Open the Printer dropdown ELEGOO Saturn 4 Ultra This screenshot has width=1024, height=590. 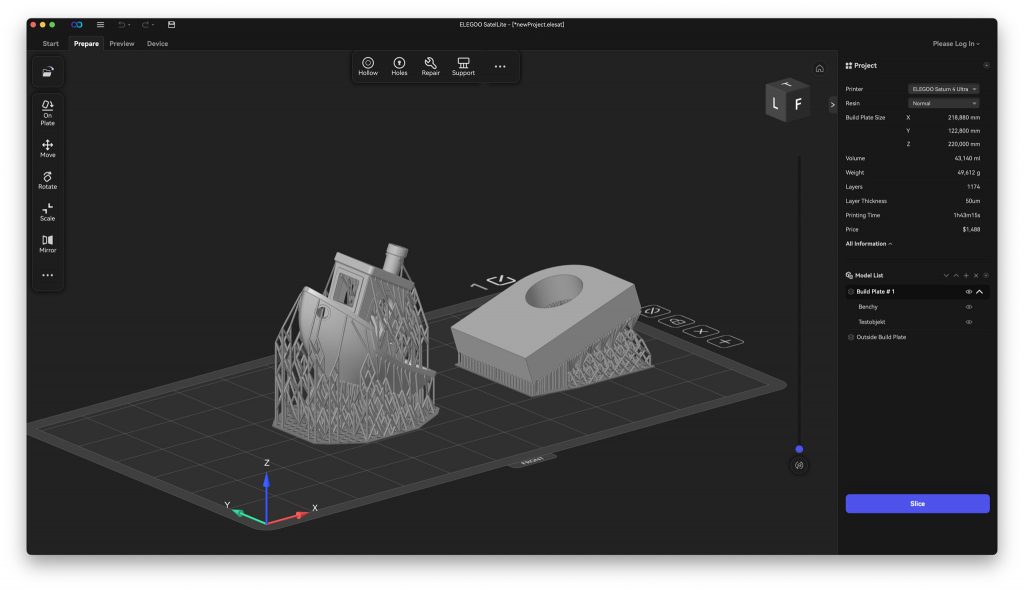pos(943,89)
